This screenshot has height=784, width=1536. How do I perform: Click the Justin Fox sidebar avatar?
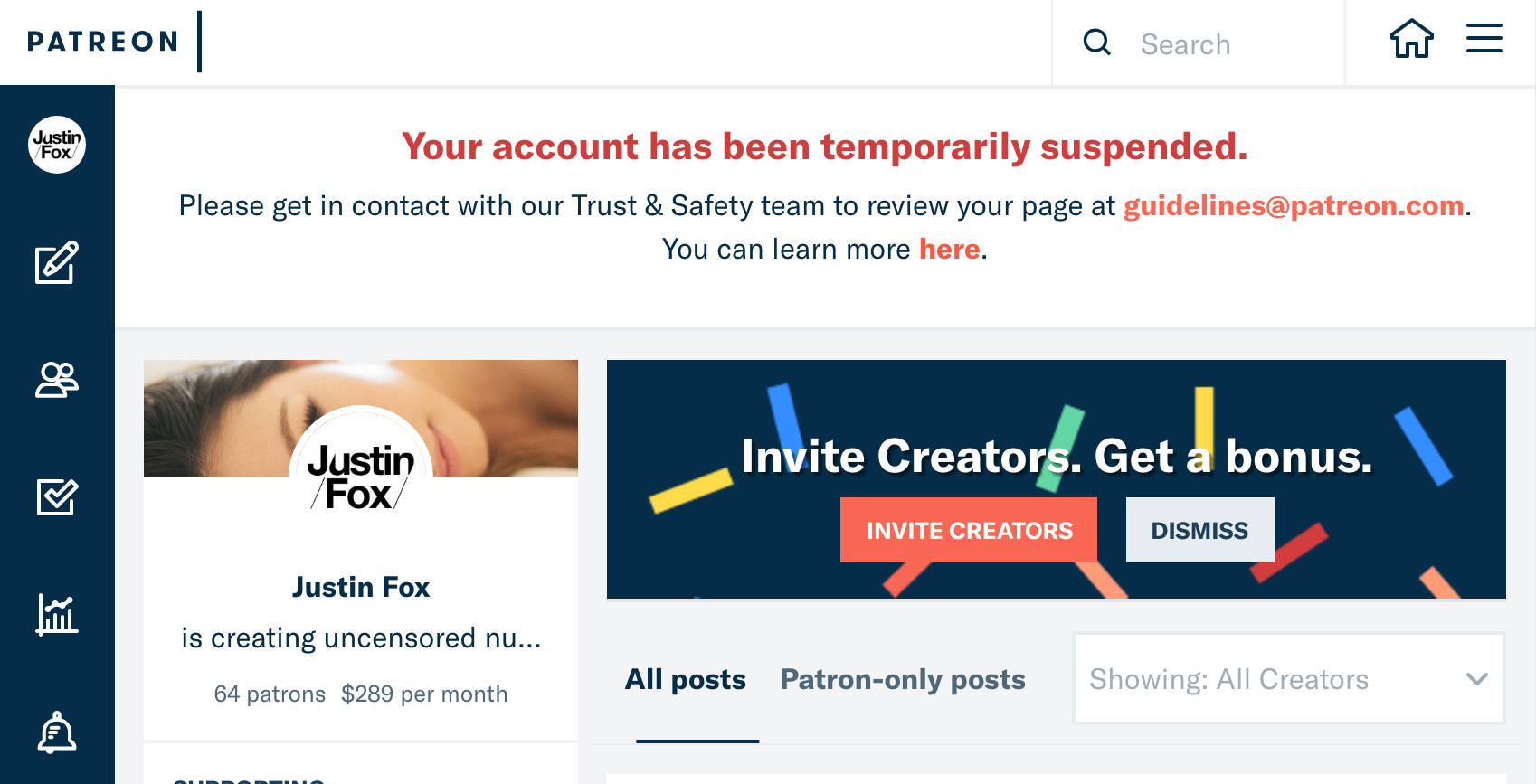tap(56, 145)
